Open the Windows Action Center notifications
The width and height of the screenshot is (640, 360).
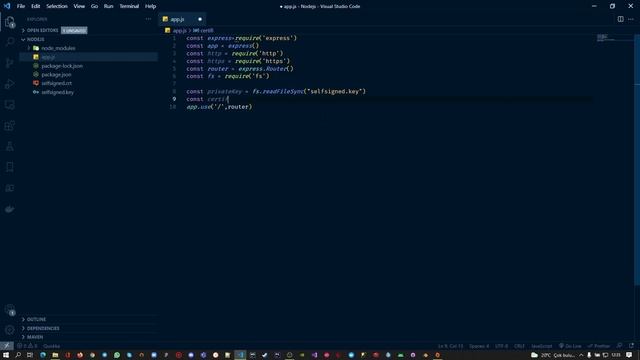(x=629, y=355)
